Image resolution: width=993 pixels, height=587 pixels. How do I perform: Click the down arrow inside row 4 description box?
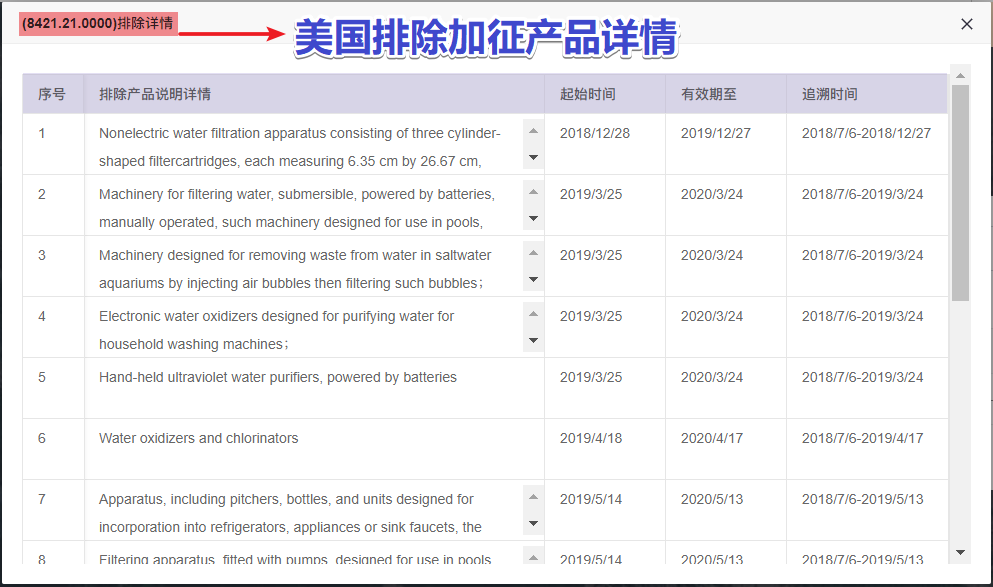pyautogui.click(x=533, y=340)
